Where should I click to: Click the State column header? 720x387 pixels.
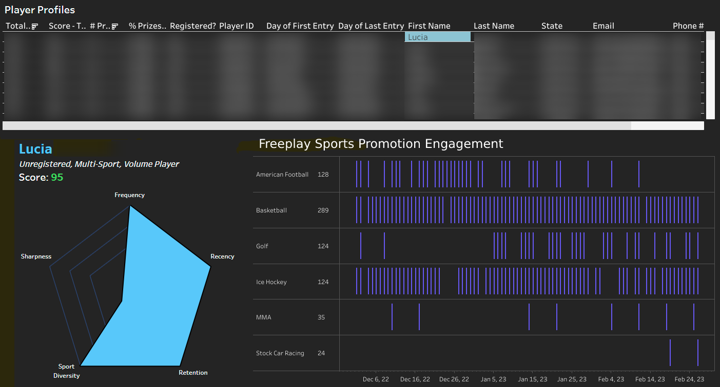pyautogui.click(x=551, y=26)
